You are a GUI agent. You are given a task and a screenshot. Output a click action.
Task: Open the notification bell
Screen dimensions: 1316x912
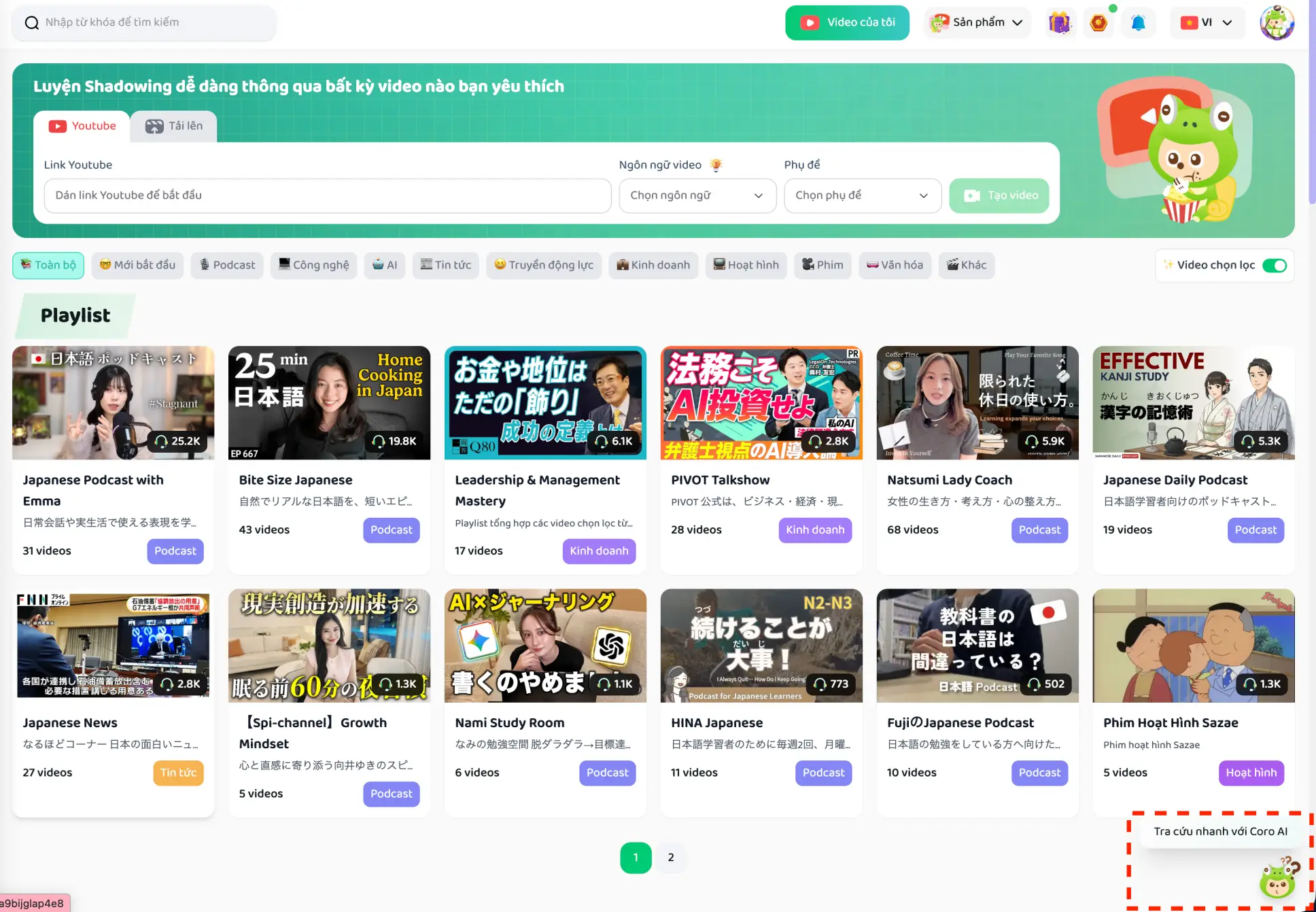click(x=1138, y=23)
